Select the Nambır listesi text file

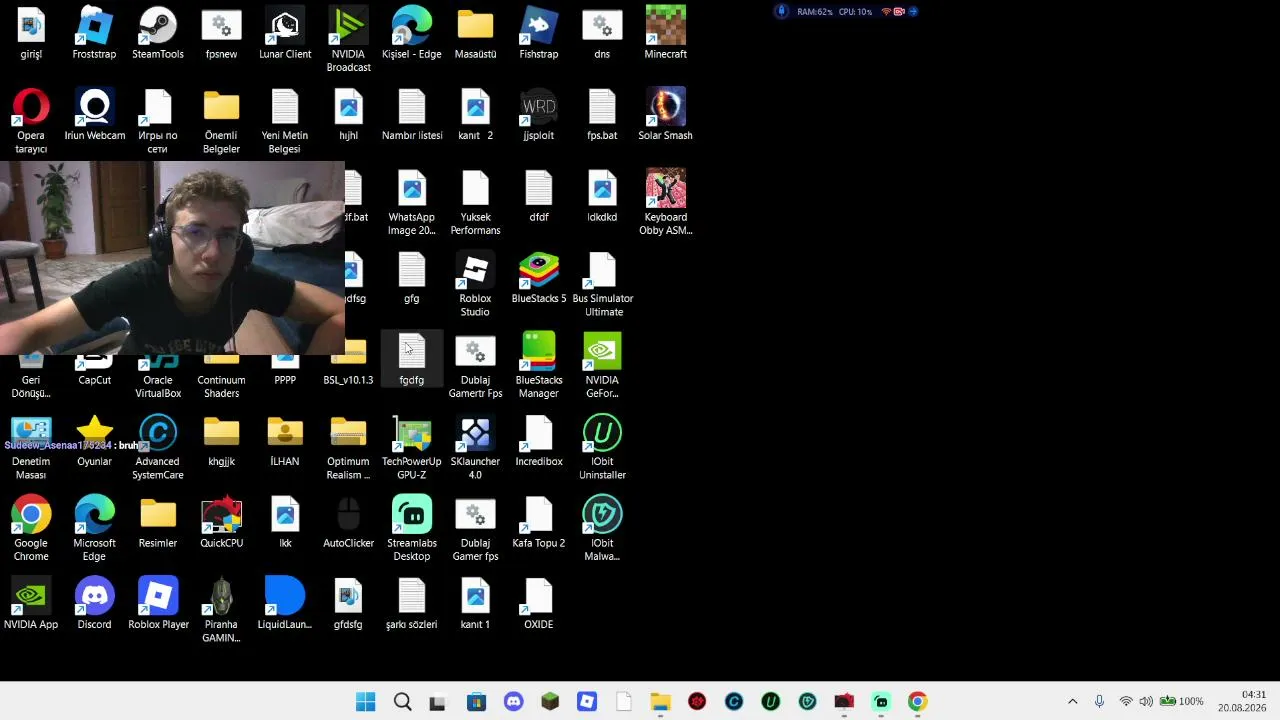[411, 115]
